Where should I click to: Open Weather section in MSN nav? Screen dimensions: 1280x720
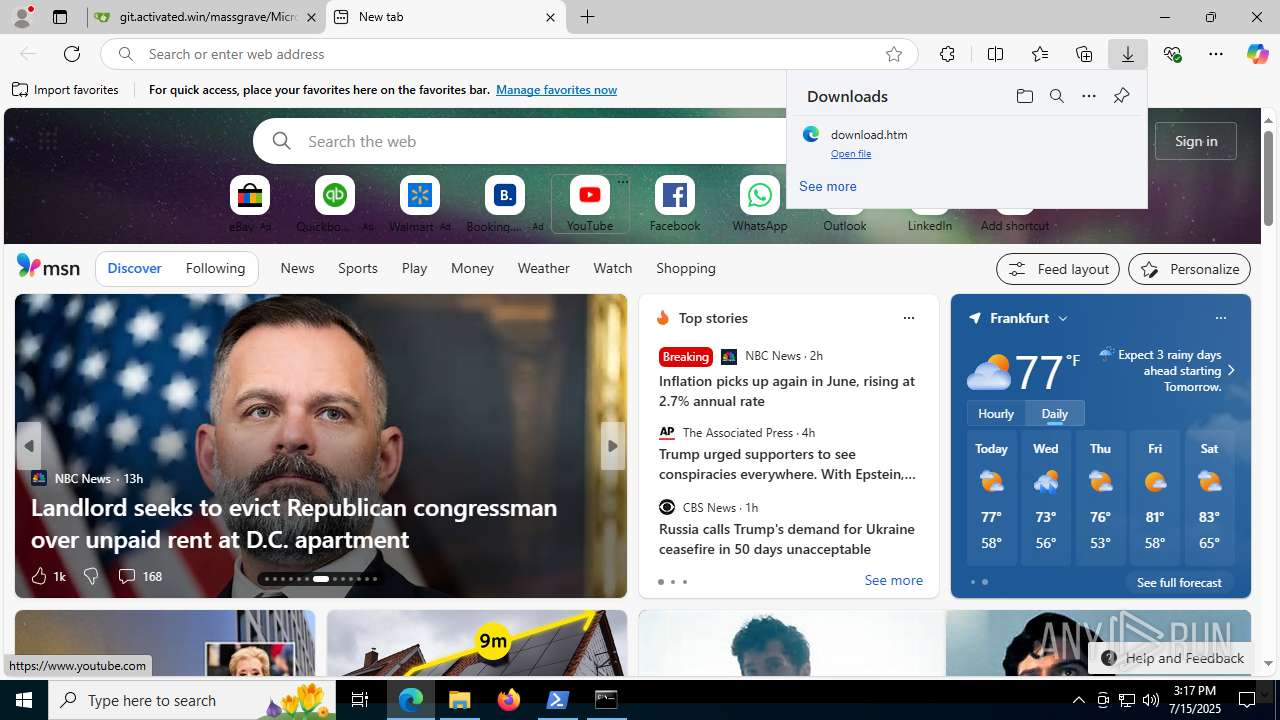[543, 268]
